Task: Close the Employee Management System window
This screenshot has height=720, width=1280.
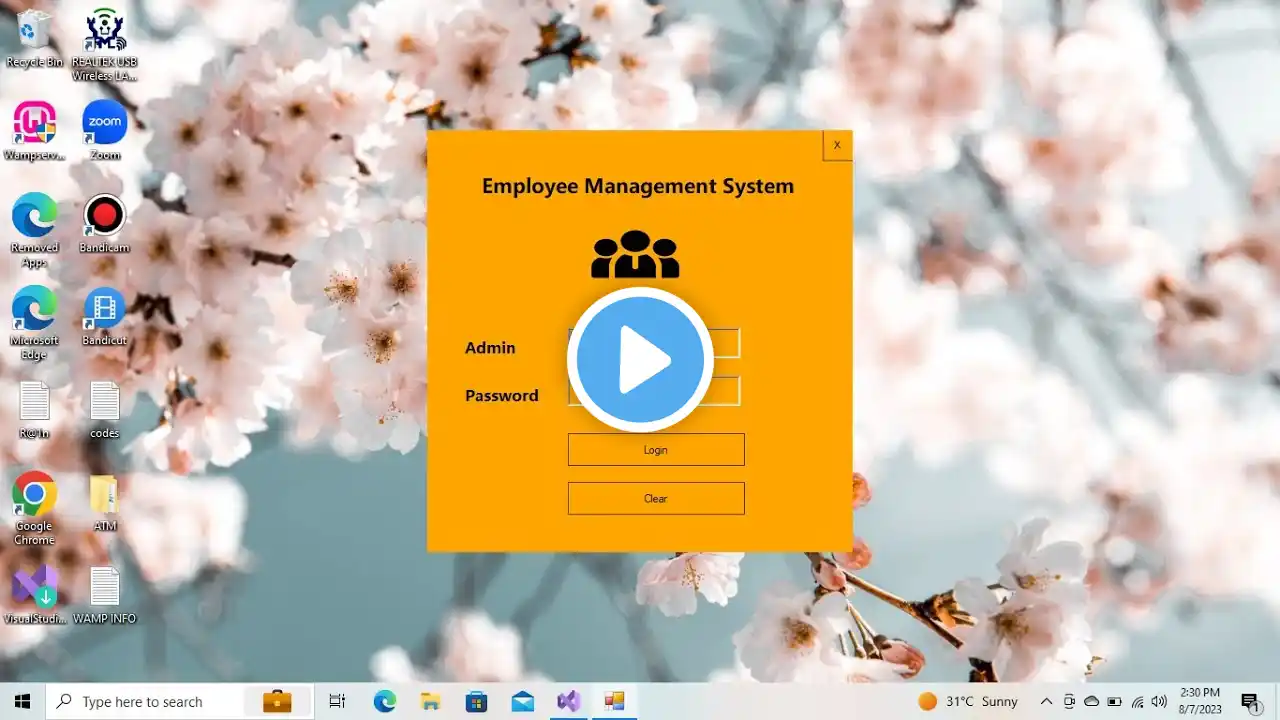Action: pos(837,145)
